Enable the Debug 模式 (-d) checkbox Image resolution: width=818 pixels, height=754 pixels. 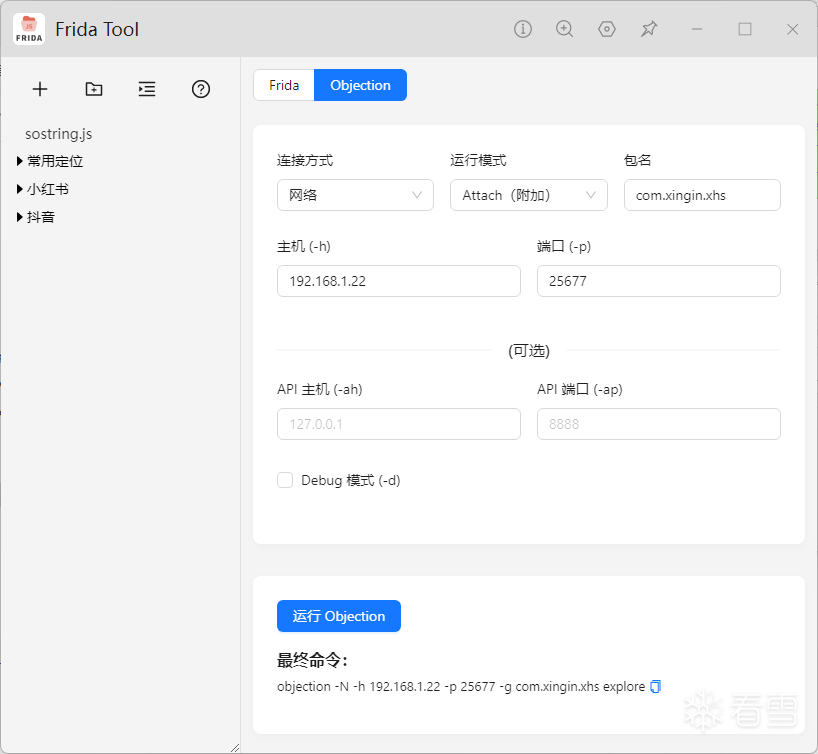coord(285,480)
